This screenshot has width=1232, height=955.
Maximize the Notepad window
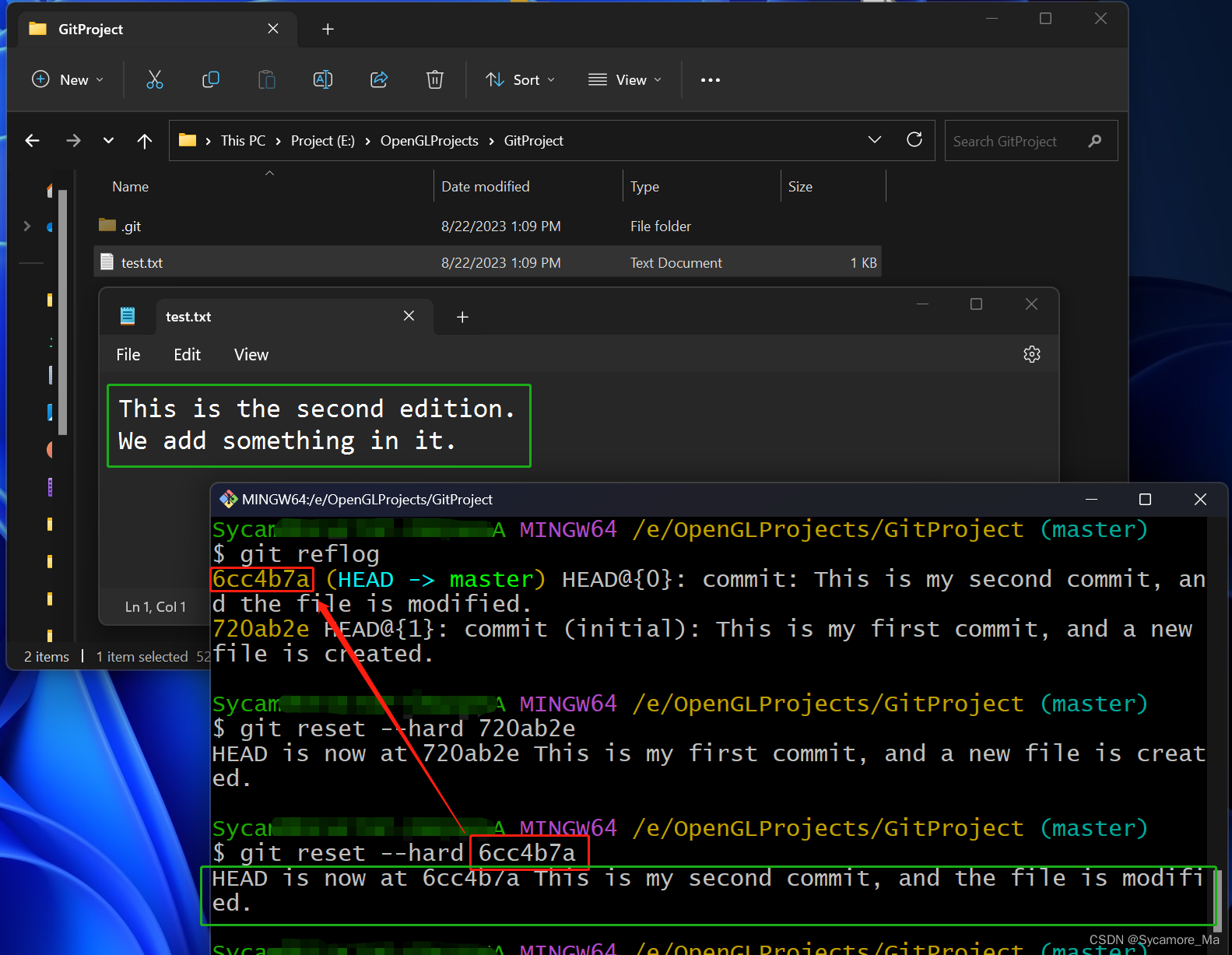[976, 304]
